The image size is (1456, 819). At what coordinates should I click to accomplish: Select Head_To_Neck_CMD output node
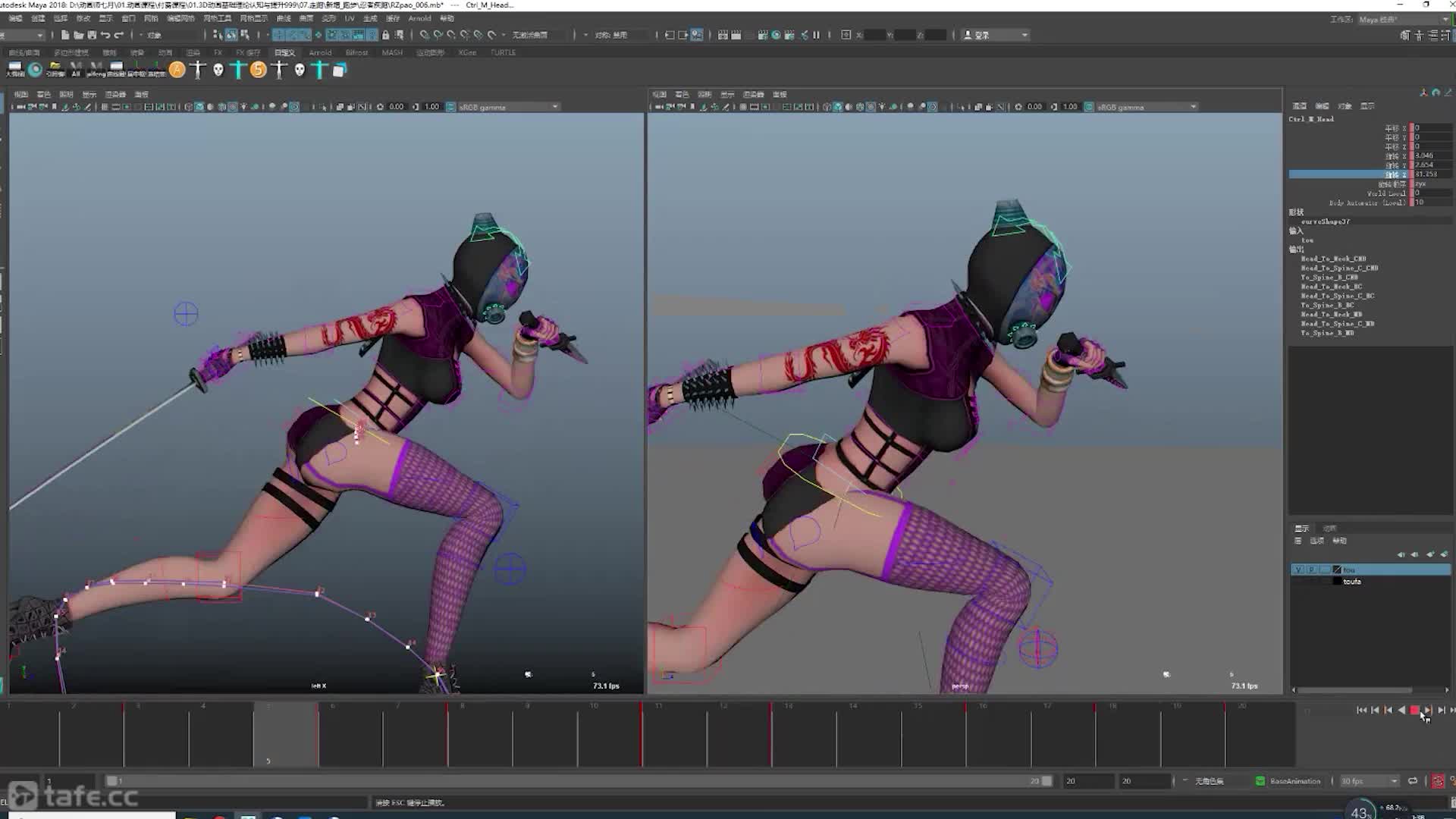(1333, 259)
